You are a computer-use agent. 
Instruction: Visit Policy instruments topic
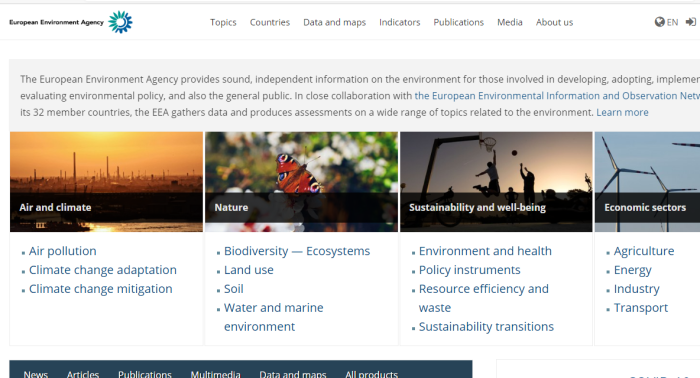pos(470,270)
